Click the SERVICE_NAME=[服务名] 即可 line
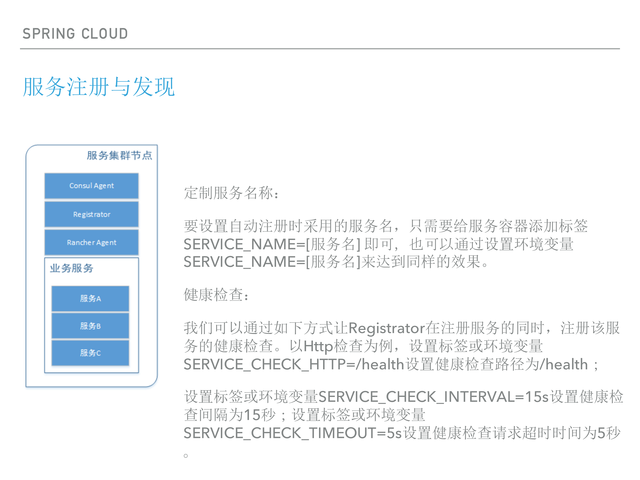Image resolution: width=640 pixels, height=480 pixels. click(x=379, y=244)
